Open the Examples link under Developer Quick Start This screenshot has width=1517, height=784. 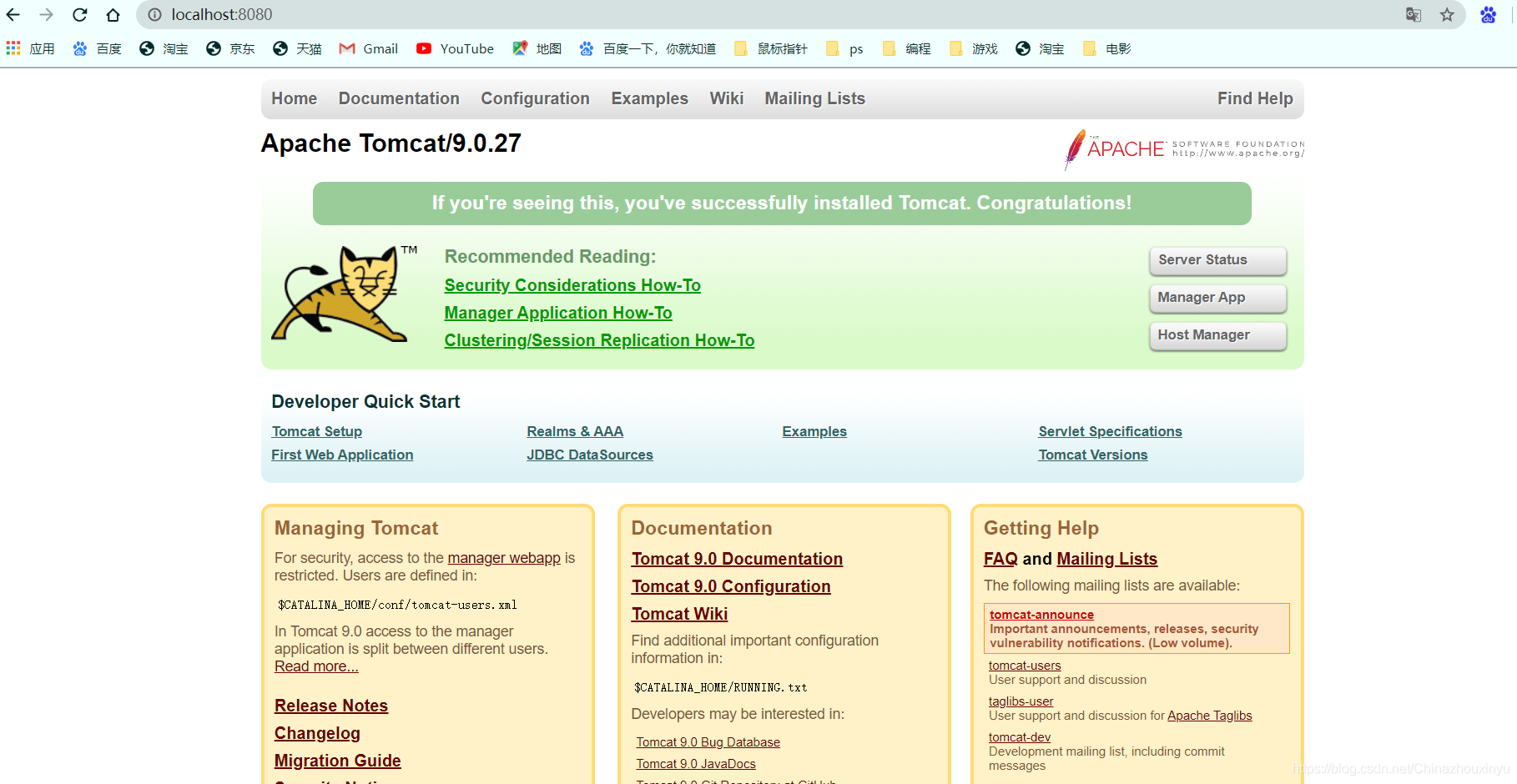point(814,431)
